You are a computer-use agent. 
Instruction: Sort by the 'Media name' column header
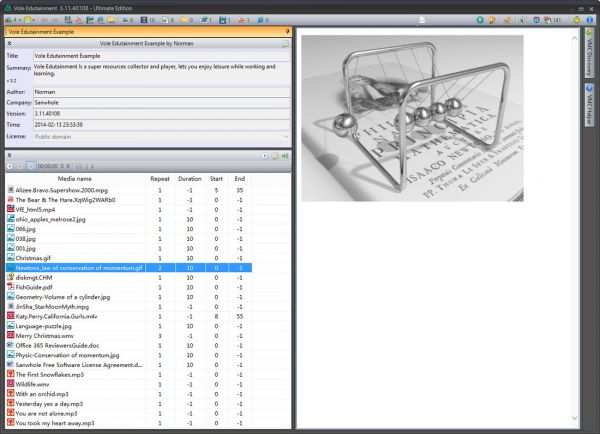click(75, 179)
